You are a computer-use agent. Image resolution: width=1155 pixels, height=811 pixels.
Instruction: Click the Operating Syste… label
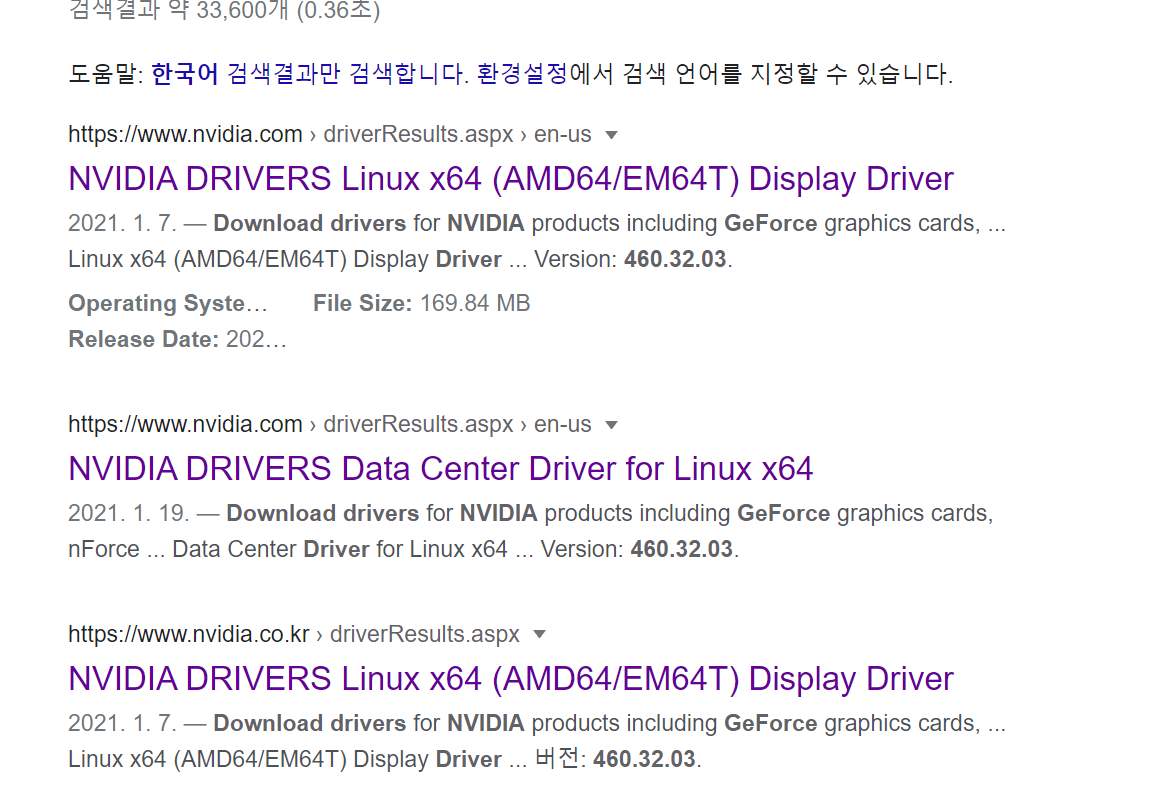click(x=168, y=303)
